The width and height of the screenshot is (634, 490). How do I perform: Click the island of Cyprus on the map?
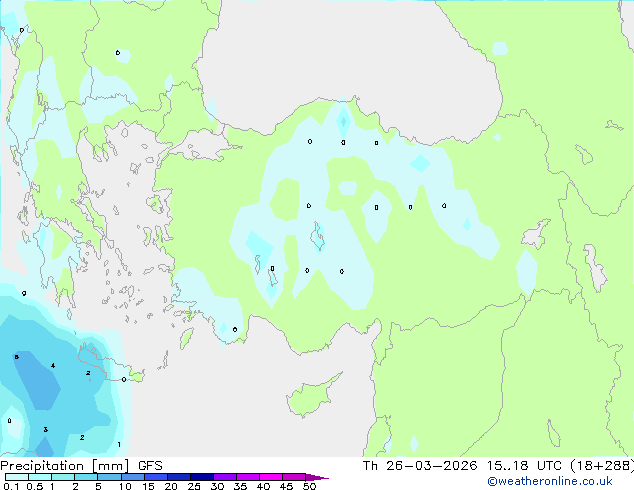(x=311, y=396)
